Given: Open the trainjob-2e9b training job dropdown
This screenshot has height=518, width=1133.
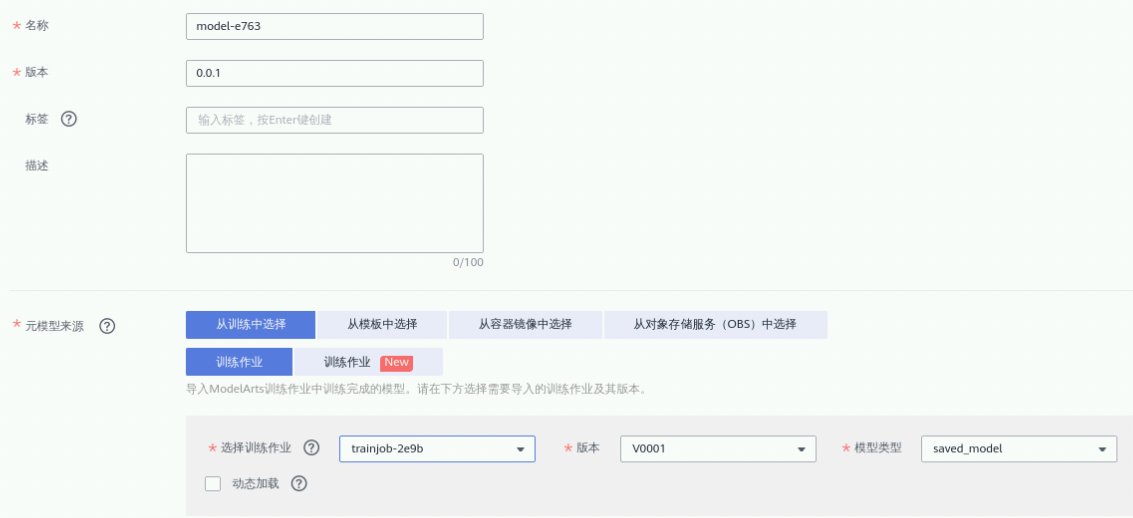Looking at the screenshot, I should (437, 449).
